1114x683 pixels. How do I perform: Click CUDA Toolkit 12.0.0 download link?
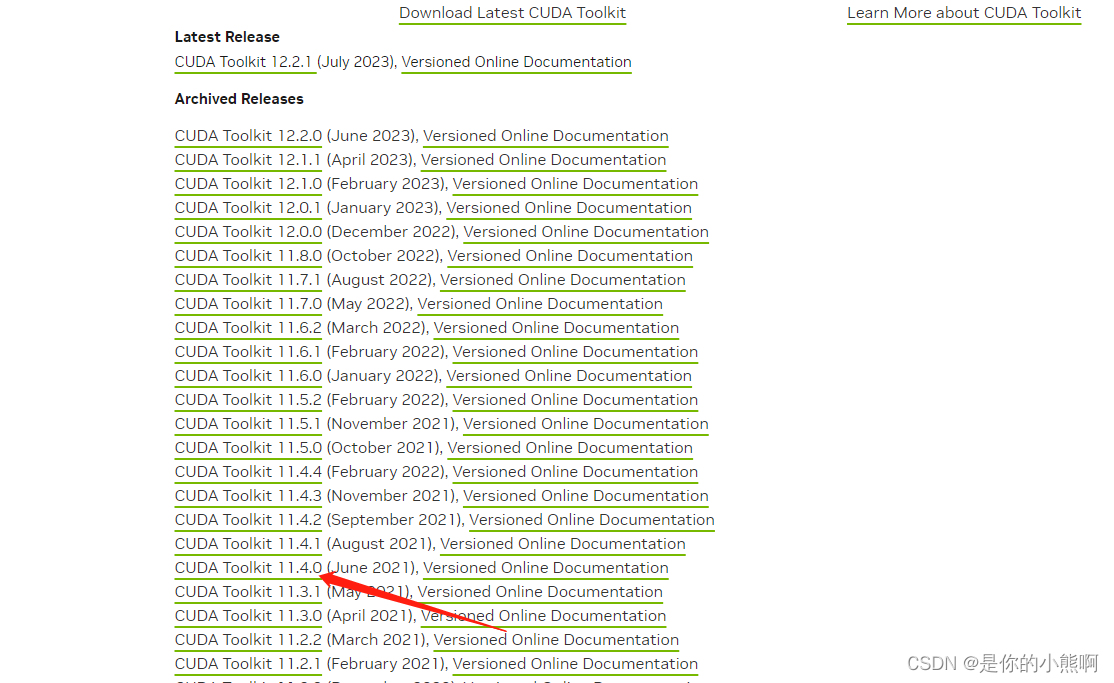click(x=248, y=232)
